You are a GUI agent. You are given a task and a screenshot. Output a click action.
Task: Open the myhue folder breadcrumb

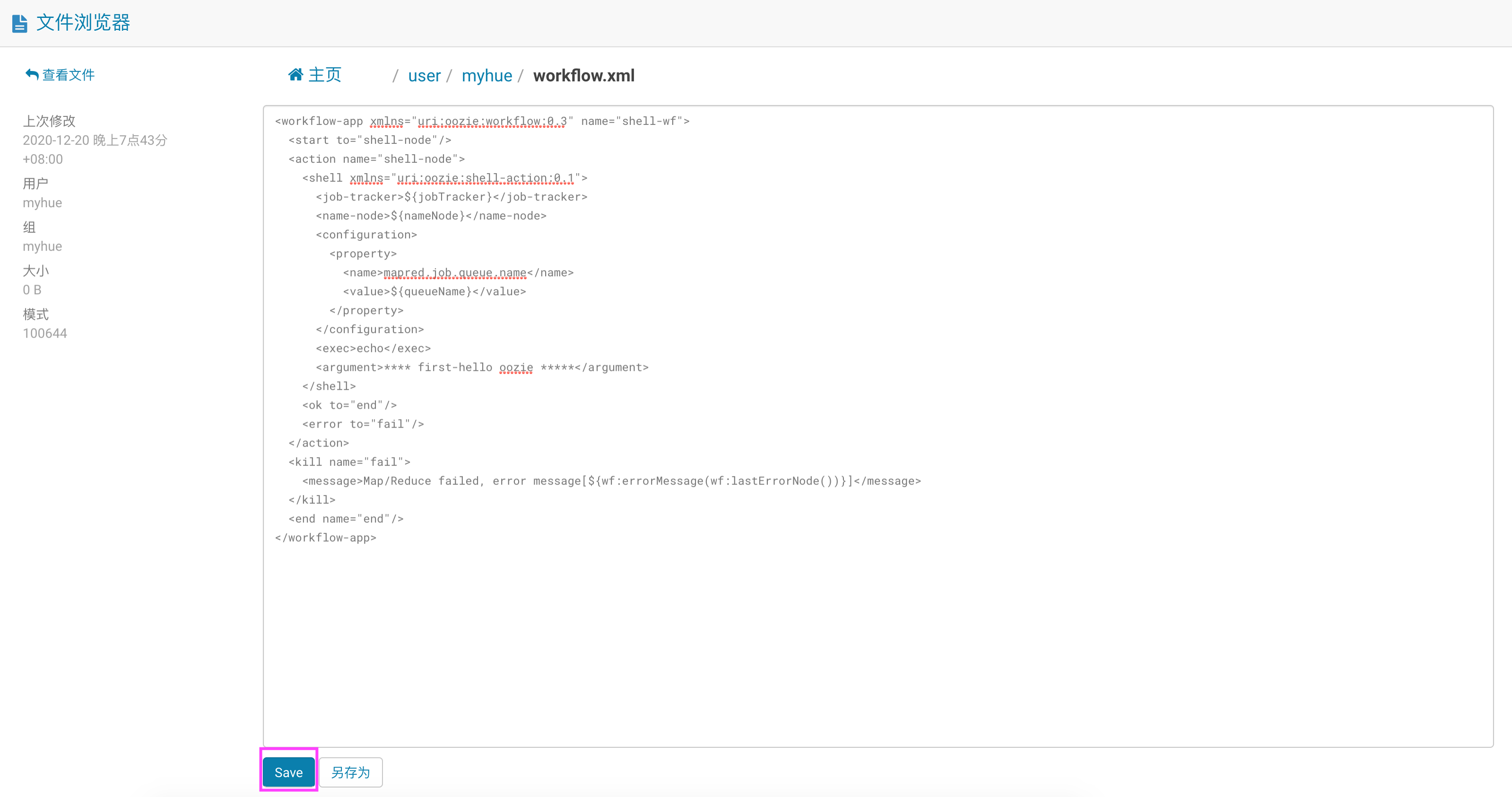coord(487,76)
